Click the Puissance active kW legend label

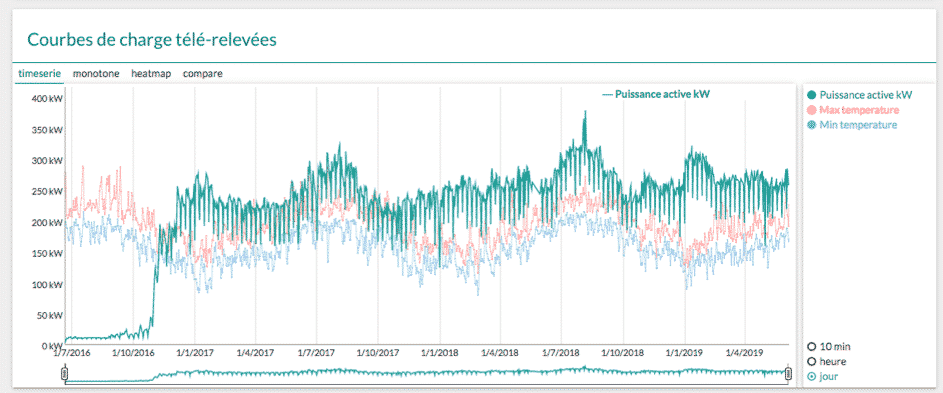tap(865, 95)
